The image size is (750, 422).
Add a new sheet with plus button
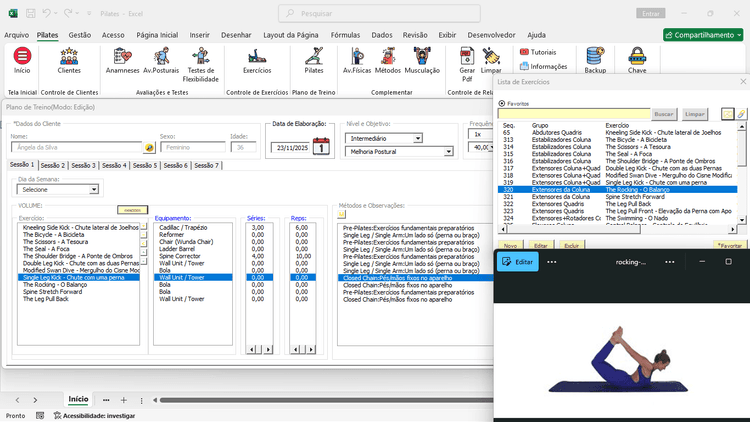click(x=123, y=400)
